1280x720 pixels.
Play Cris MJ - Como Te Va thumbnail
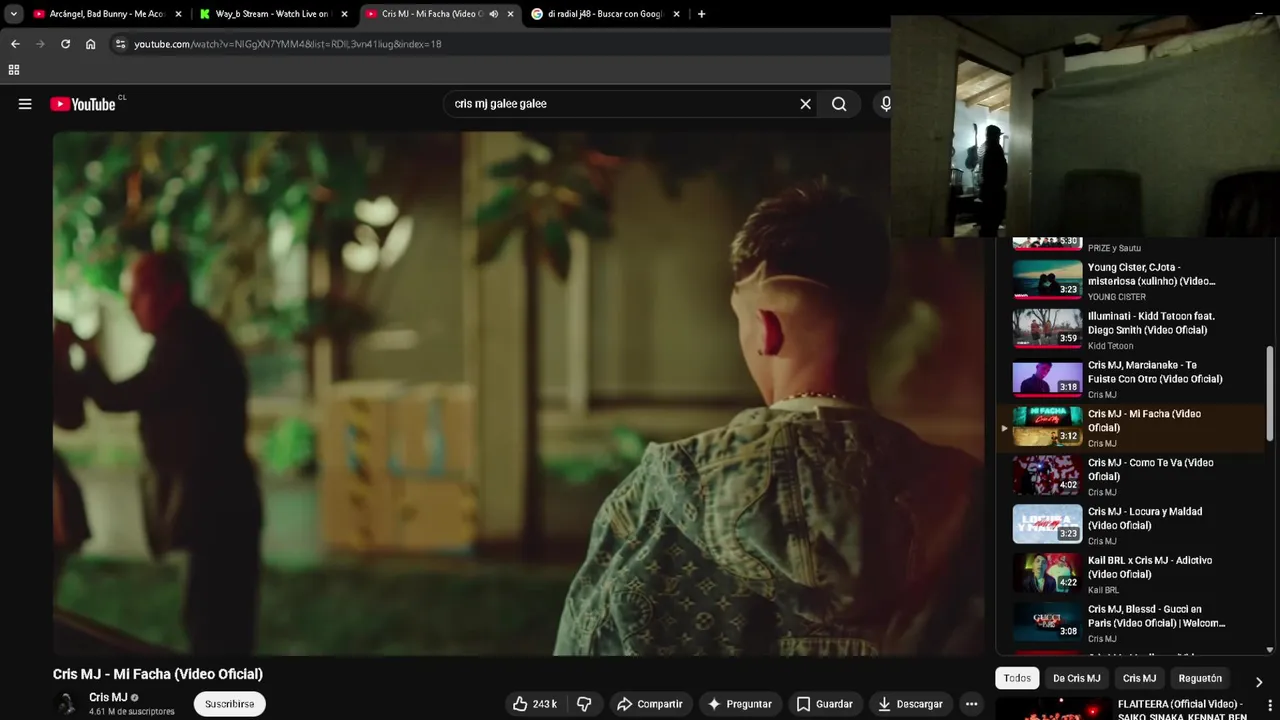coord(1047,476)
